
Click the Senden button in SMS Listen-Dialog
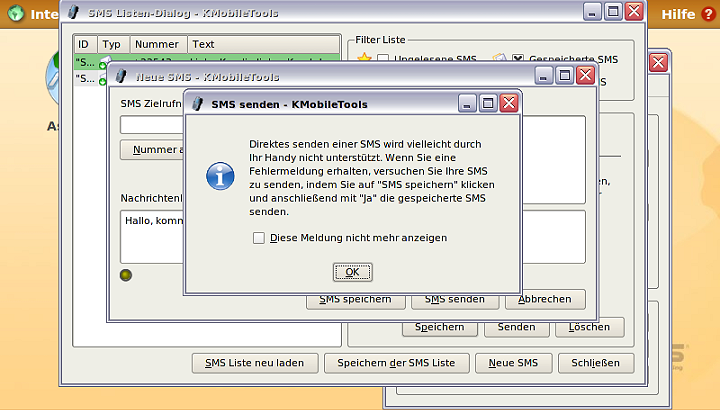coord(517,328)
